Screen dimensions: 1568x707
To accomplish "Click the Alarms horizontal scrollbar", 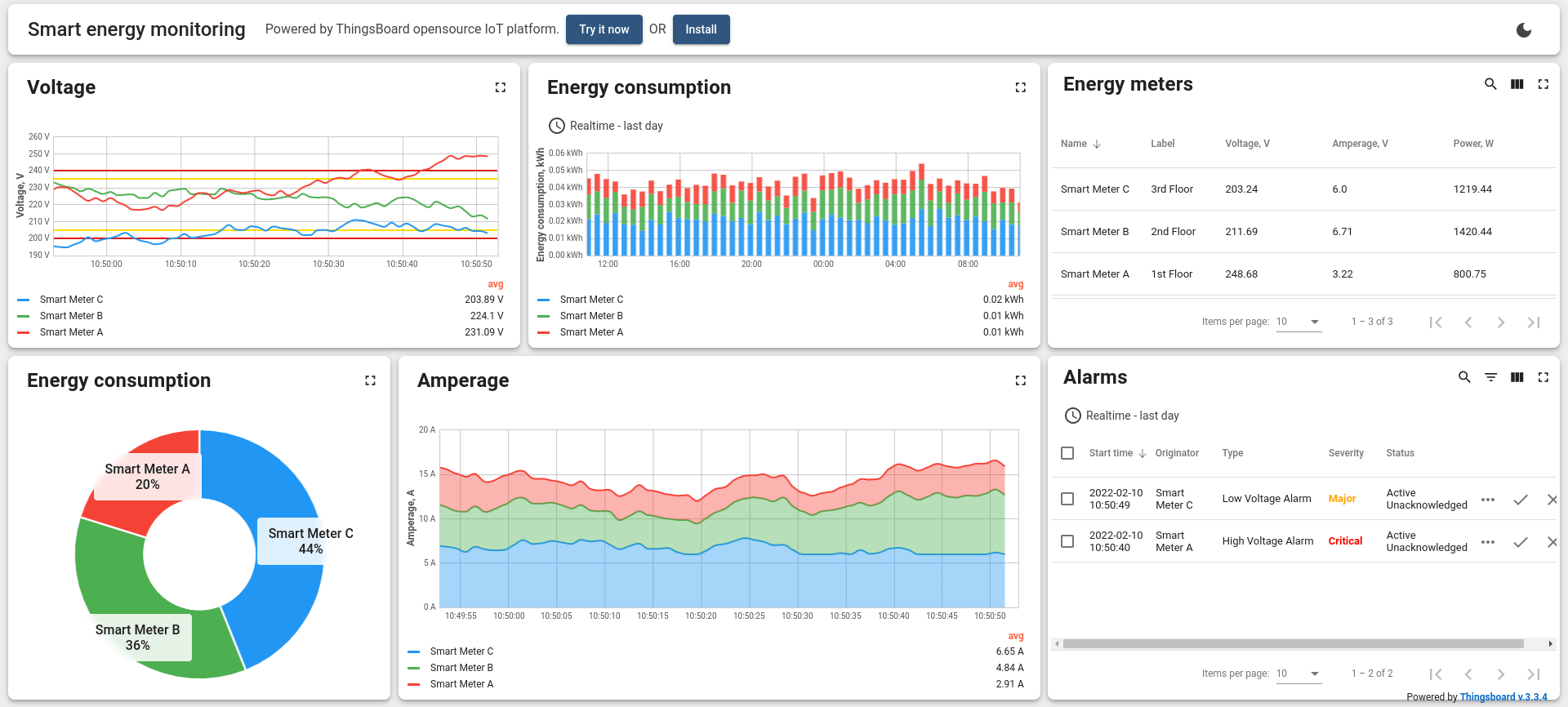I will (x=1292, y=644).
